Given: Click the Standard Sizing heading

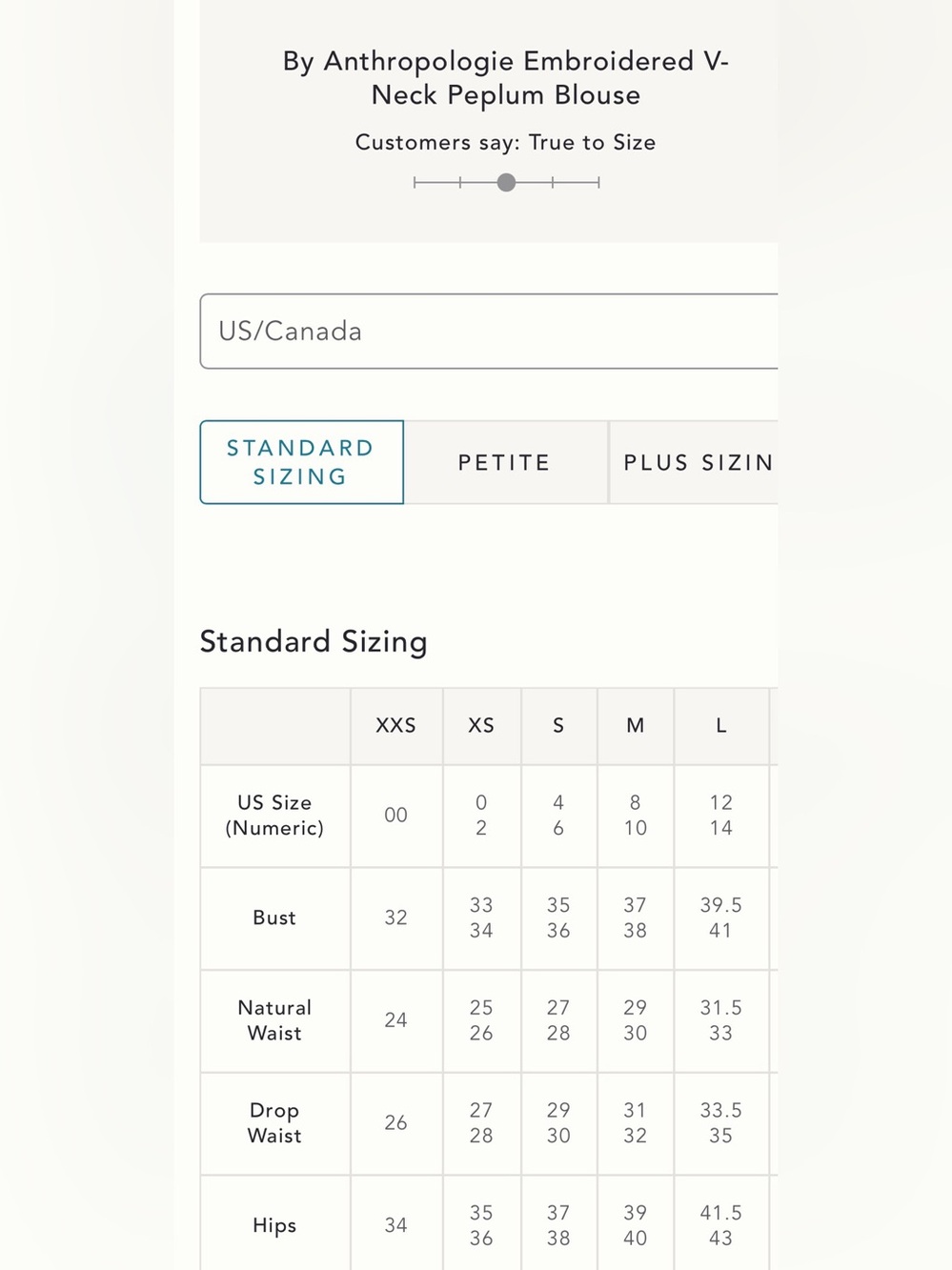Looking at the screenshot, I should (314, 642).
